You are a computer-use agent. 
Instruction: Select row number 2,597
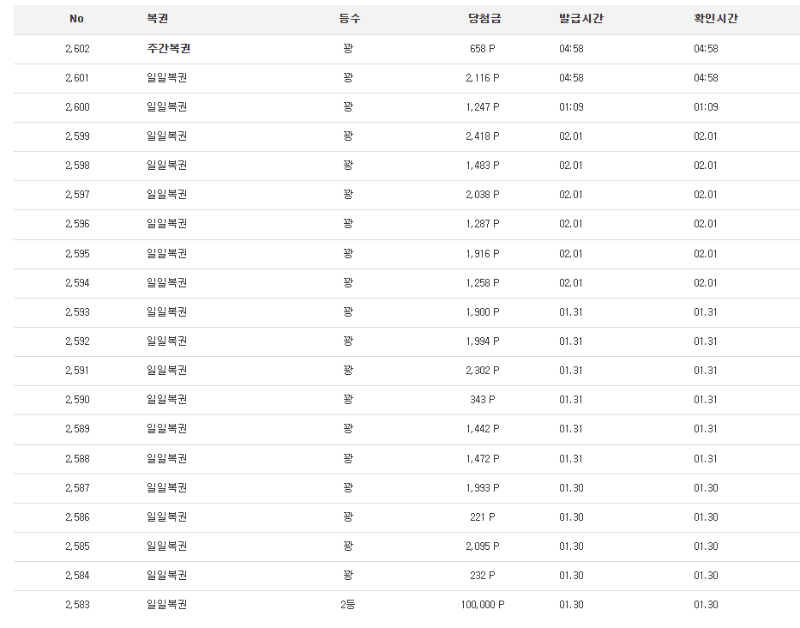pyautogui.click(x=77, y=194)
